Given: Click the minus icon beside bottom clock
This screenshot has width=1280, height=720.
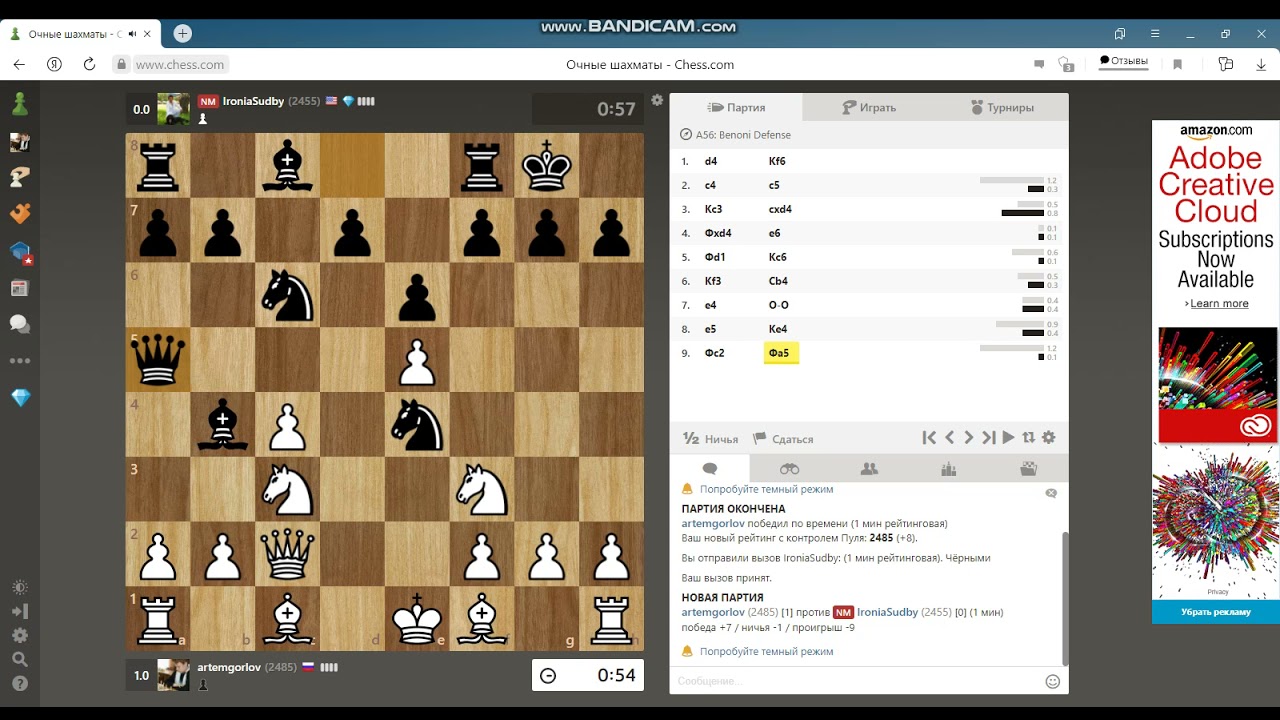Looking at the screenshot, I should [548, 676].
